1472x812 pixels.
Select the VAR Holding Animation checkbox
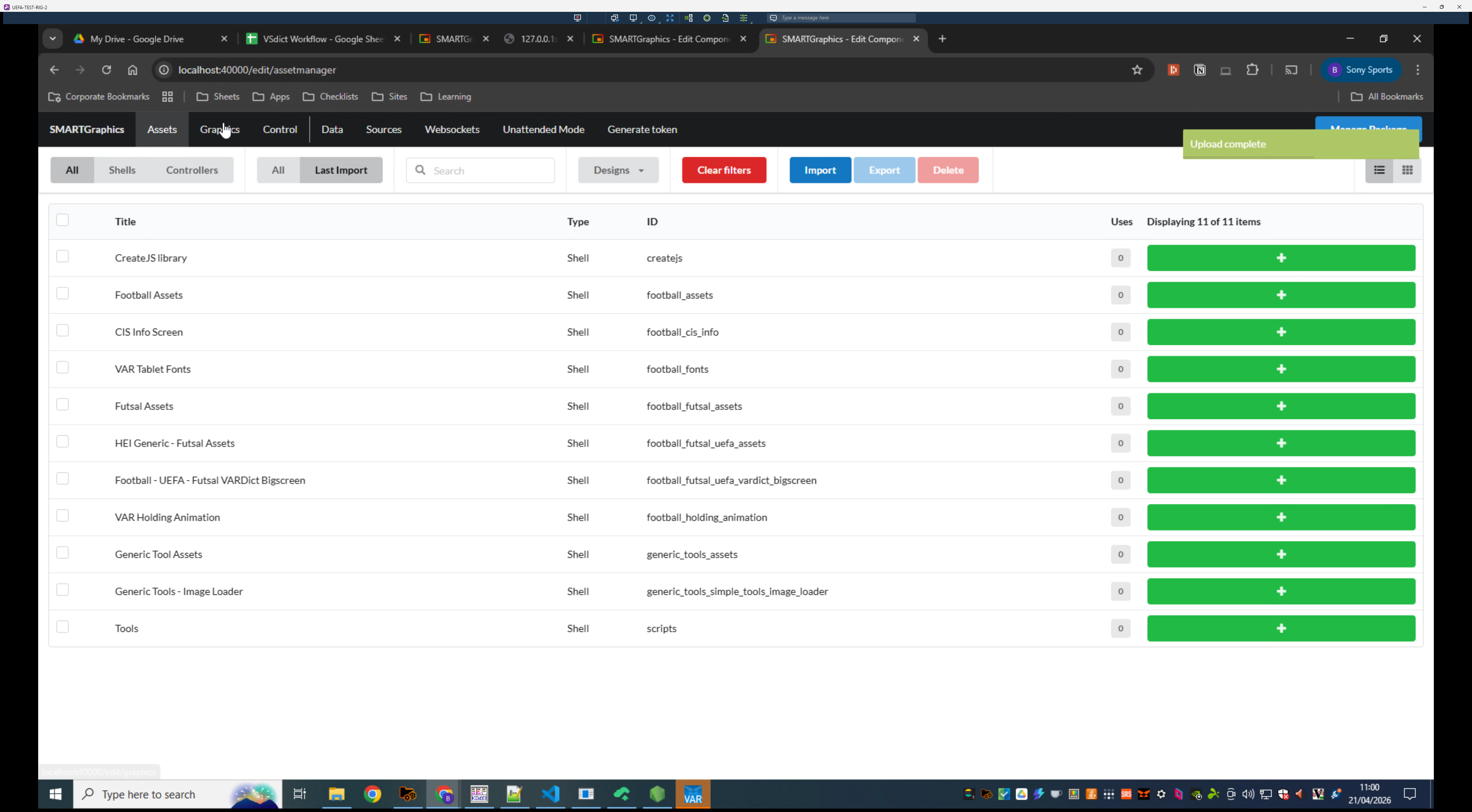(63, 516)
